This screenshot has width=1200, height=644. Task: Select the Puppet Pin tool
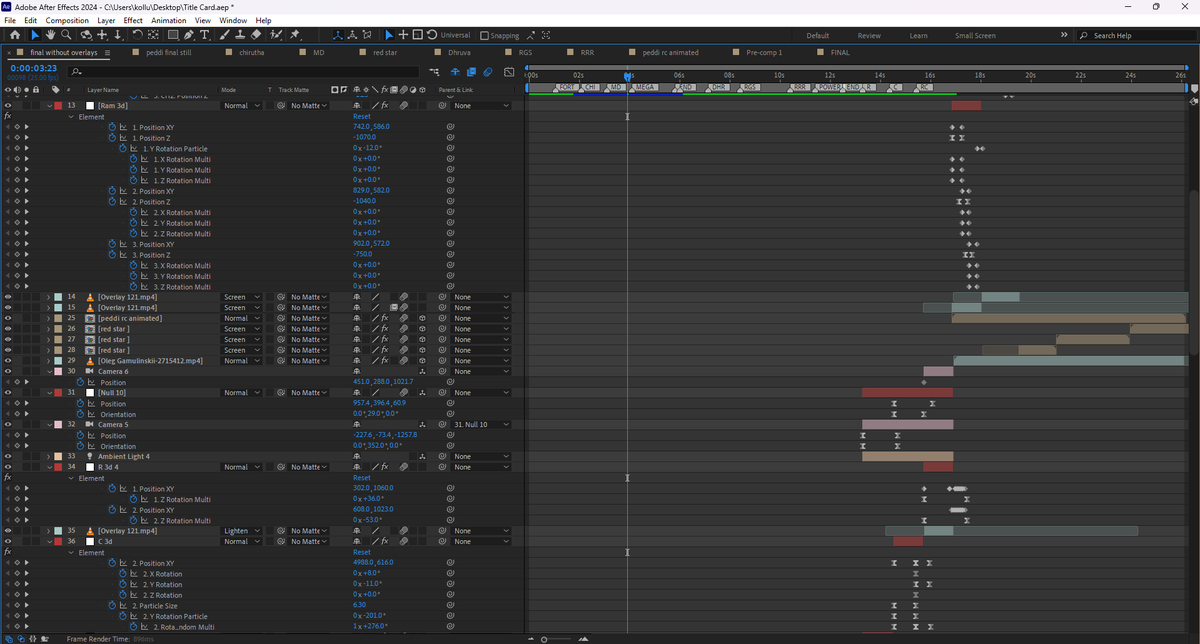click(294, 35)
